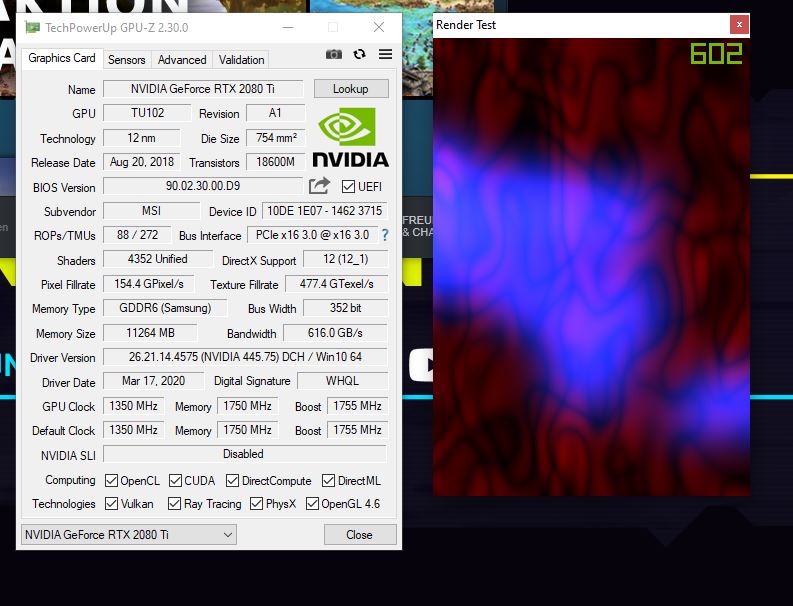Toggle the OpenGL 4.6 checkbox
793x606 pixels.
pos(312,504)
